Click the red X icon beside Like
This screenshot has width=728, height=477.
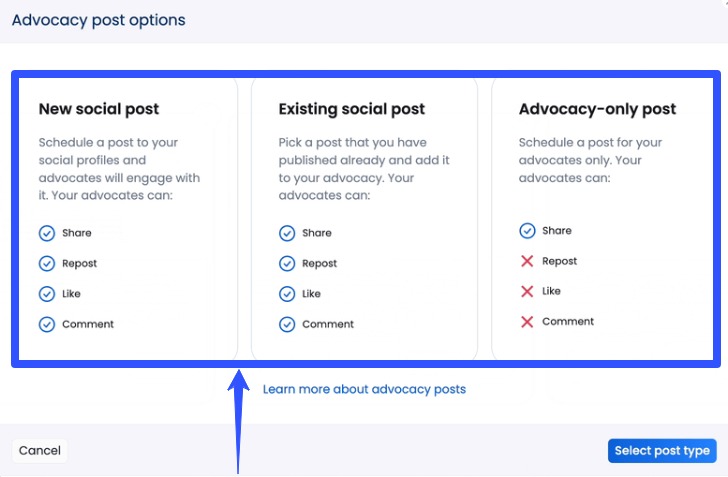coord(527,291)
